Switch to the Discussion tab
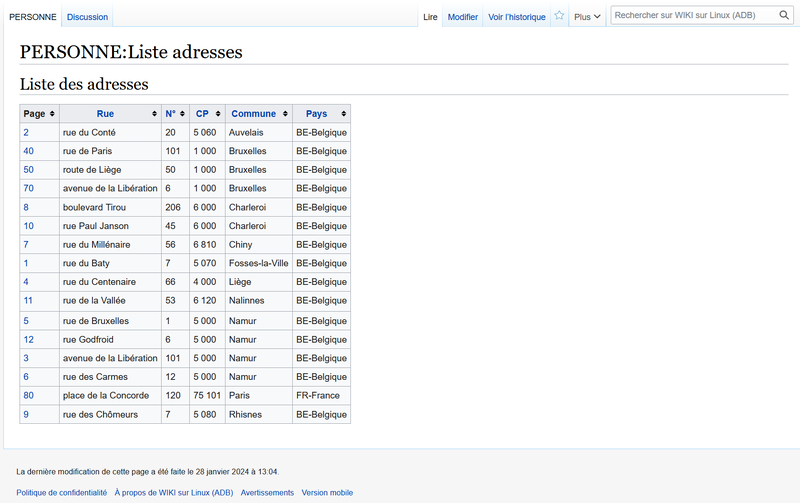This screenshot has width=800, height=503. [x=87, y=17]
